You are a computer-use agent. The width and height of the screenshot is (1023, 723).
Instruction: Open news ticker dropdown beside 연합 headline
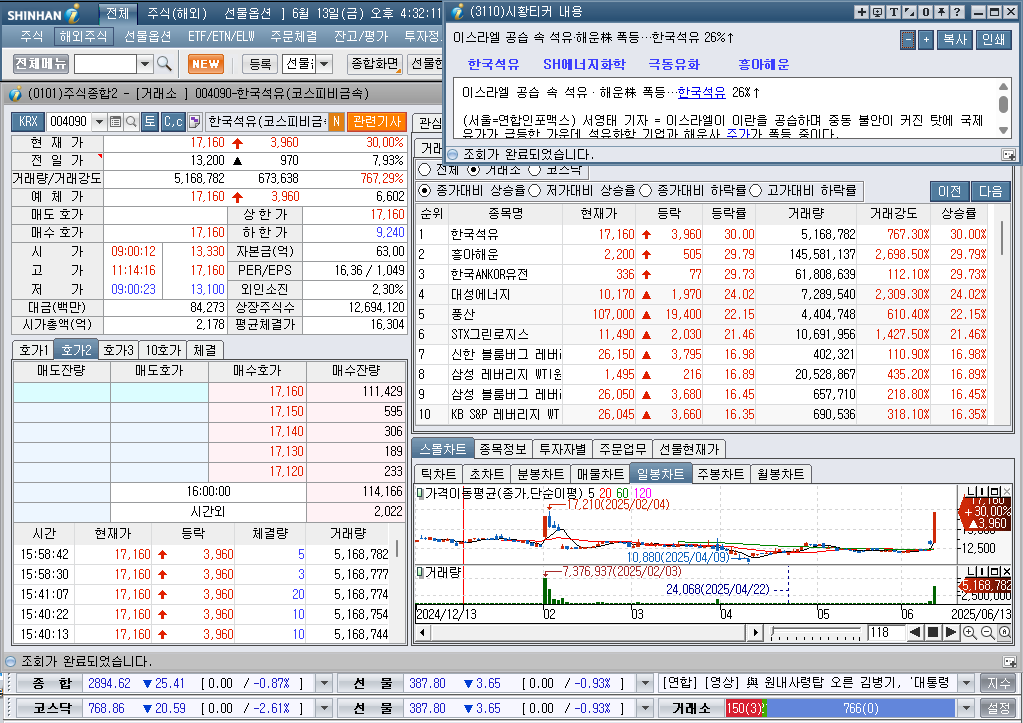coord(966,684)
